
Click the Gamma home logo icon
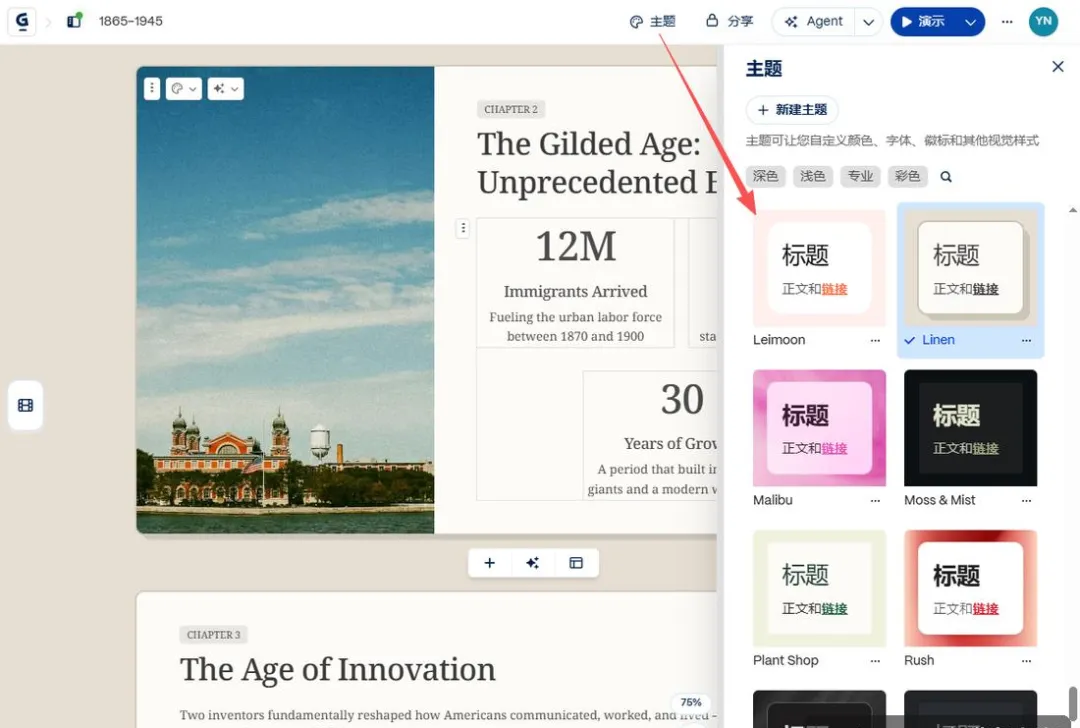pyautogui.click(x=22, y=21)
